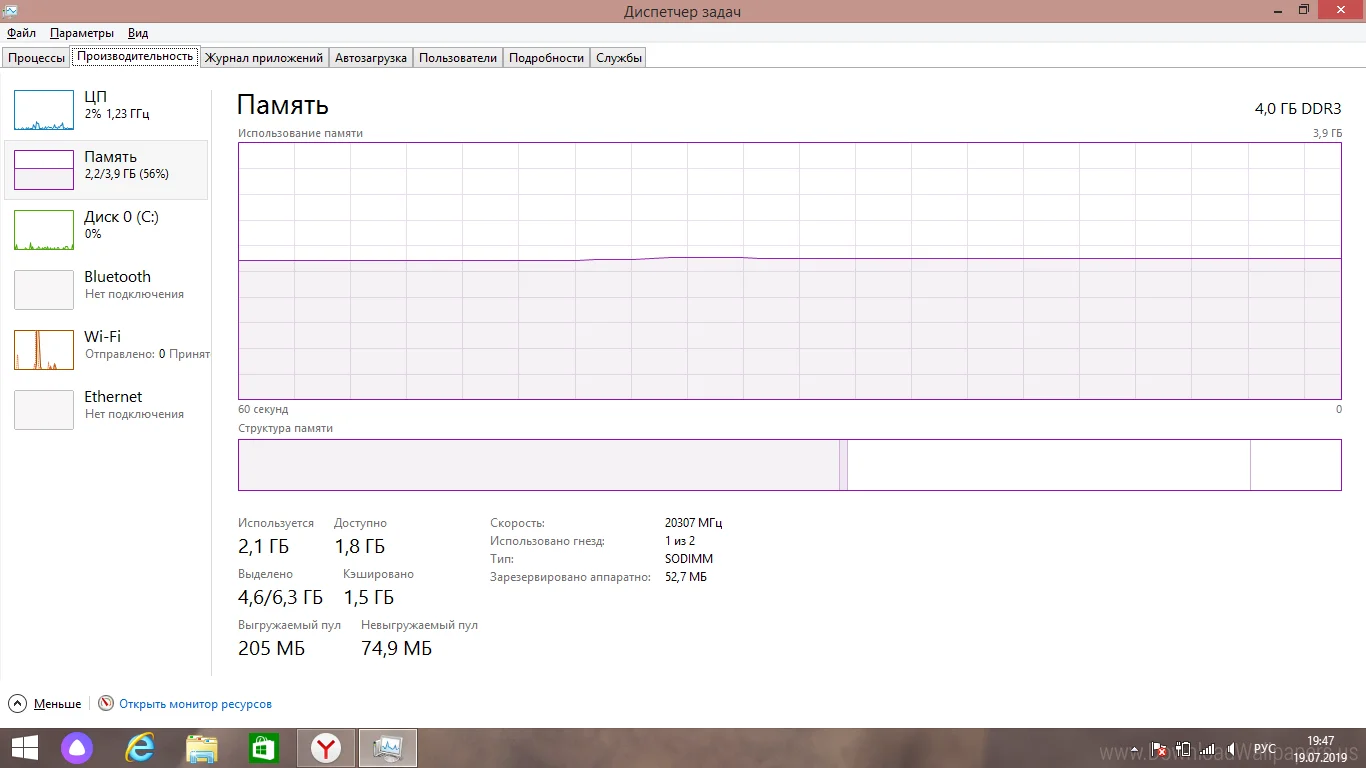Launch Internet Explorer from the taskbar
The width and height of the screenshot is (1366, 768).
click(140, 748)
